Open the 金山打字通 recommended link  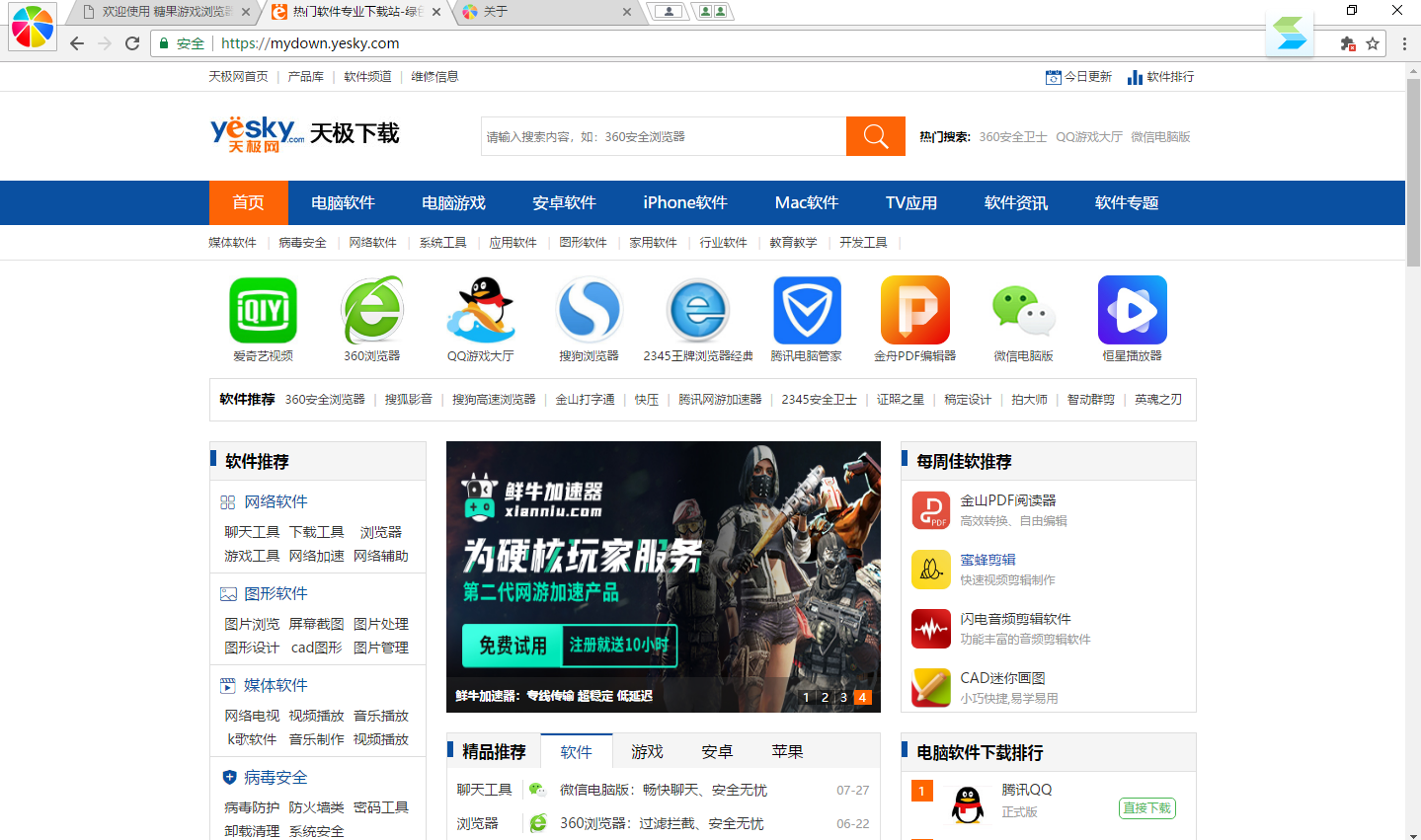(585, 399)
